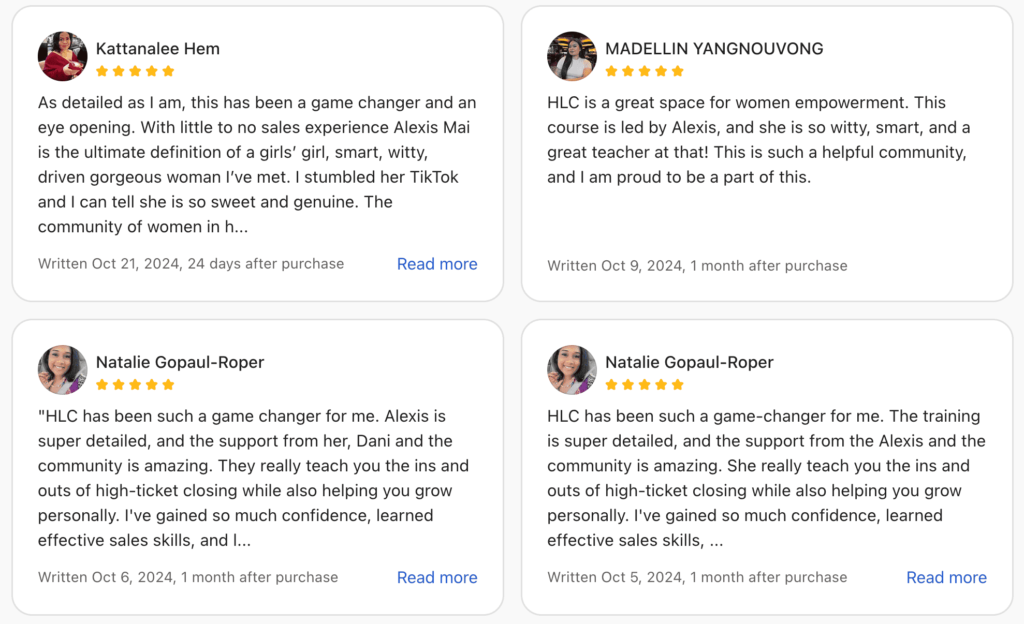
Task: Click the star rating under Kattanalee Hem
Action: 135,71
